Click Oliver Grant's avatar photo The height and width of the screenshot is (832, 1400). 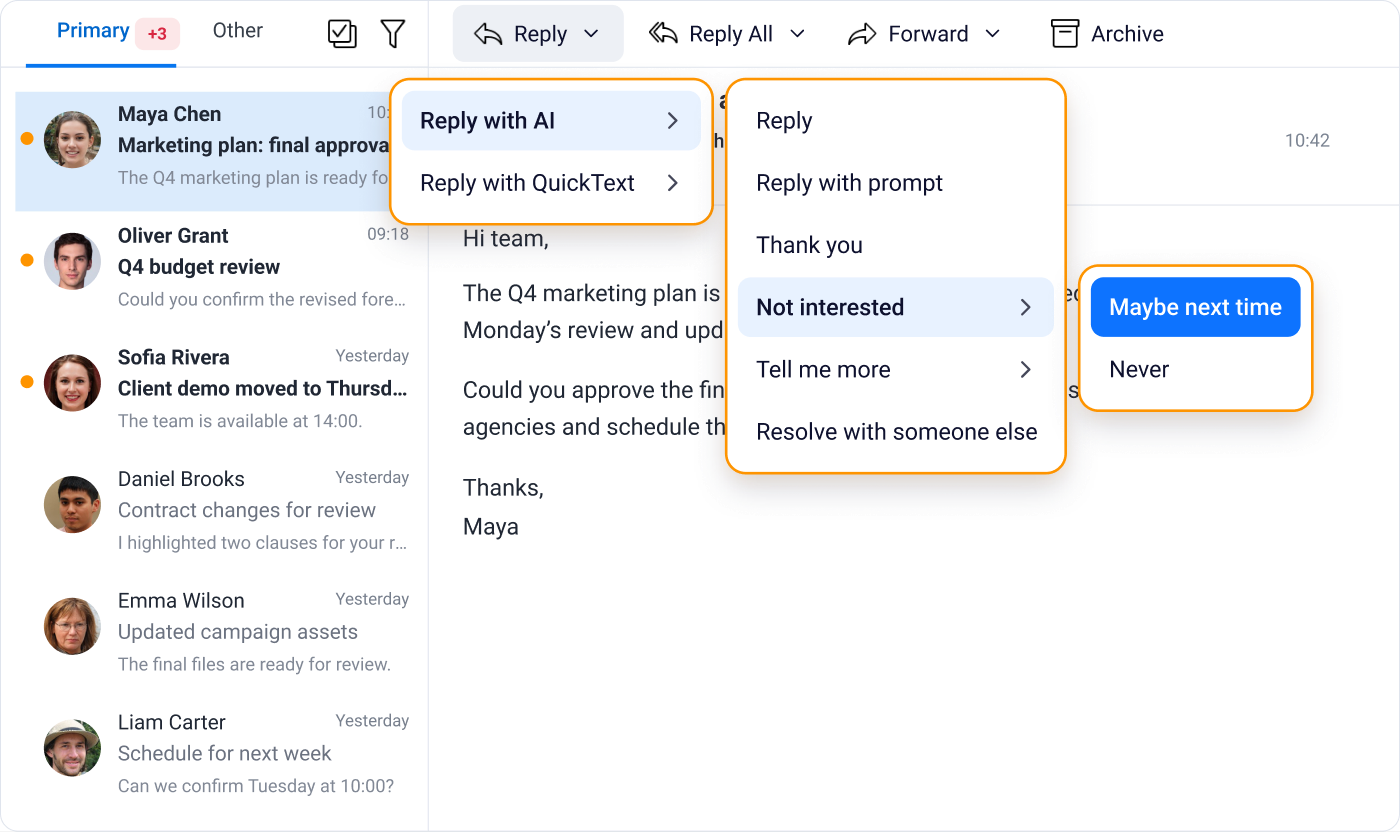[72, 261]
